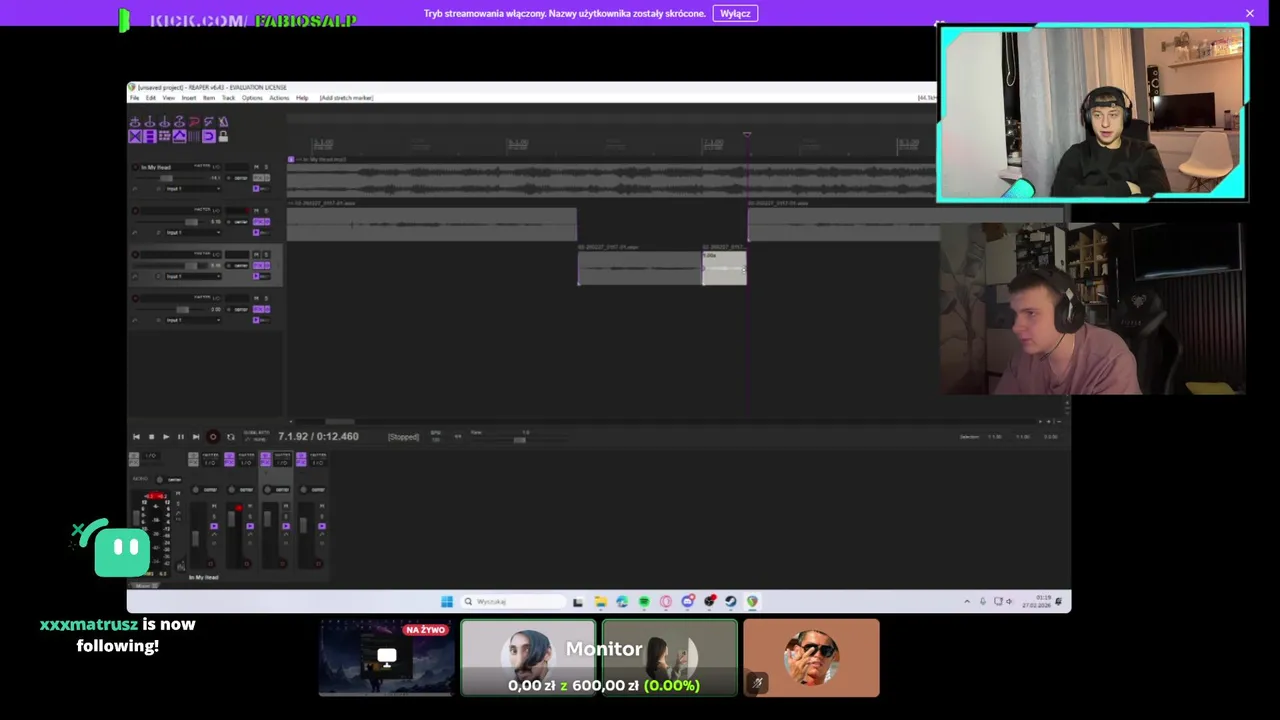Open Input 1 dropdown on third track

tap(193, 276)
